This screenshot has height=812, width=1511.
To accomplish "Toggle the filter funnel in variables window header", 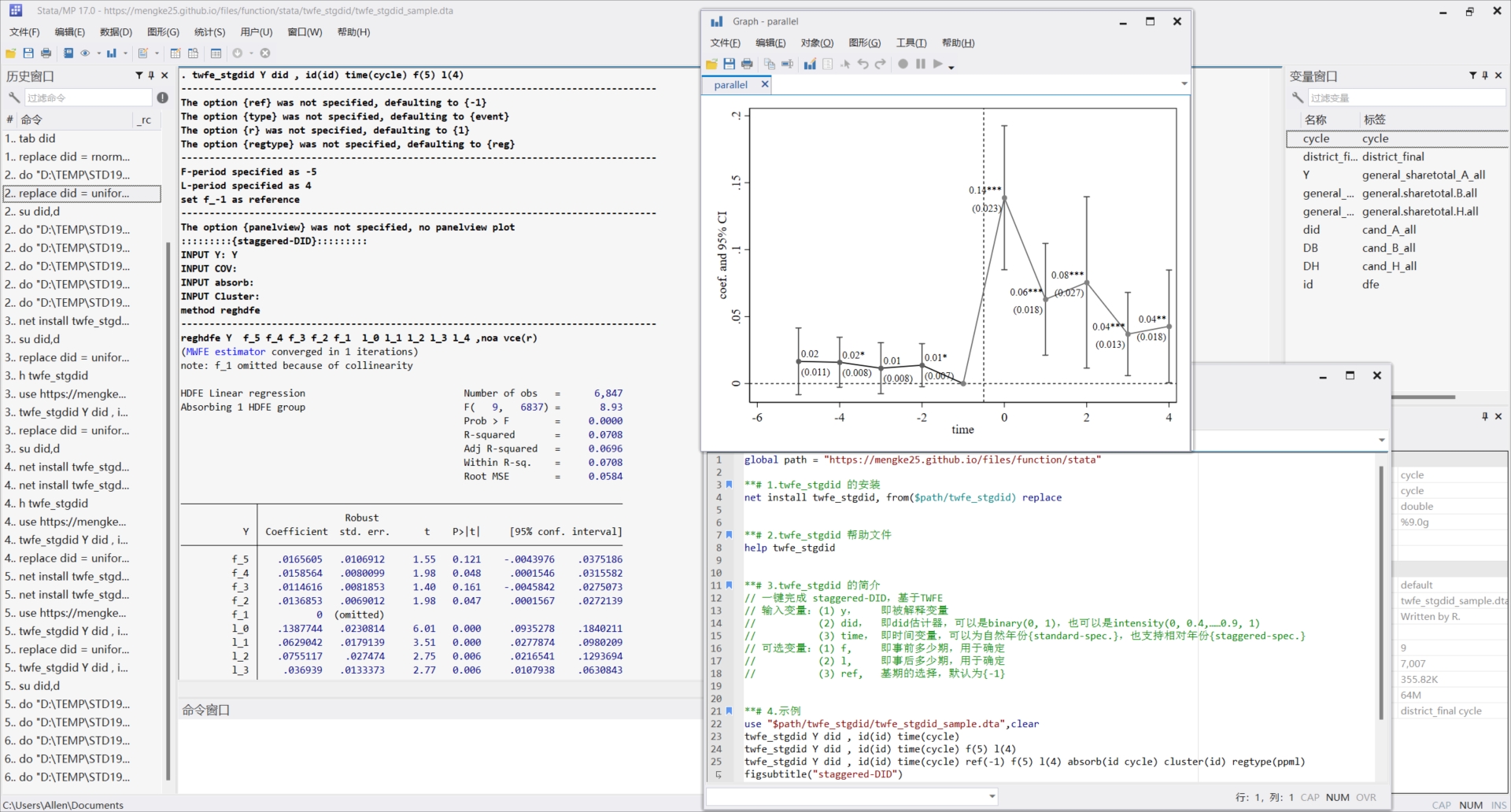I will (1472, 76).
